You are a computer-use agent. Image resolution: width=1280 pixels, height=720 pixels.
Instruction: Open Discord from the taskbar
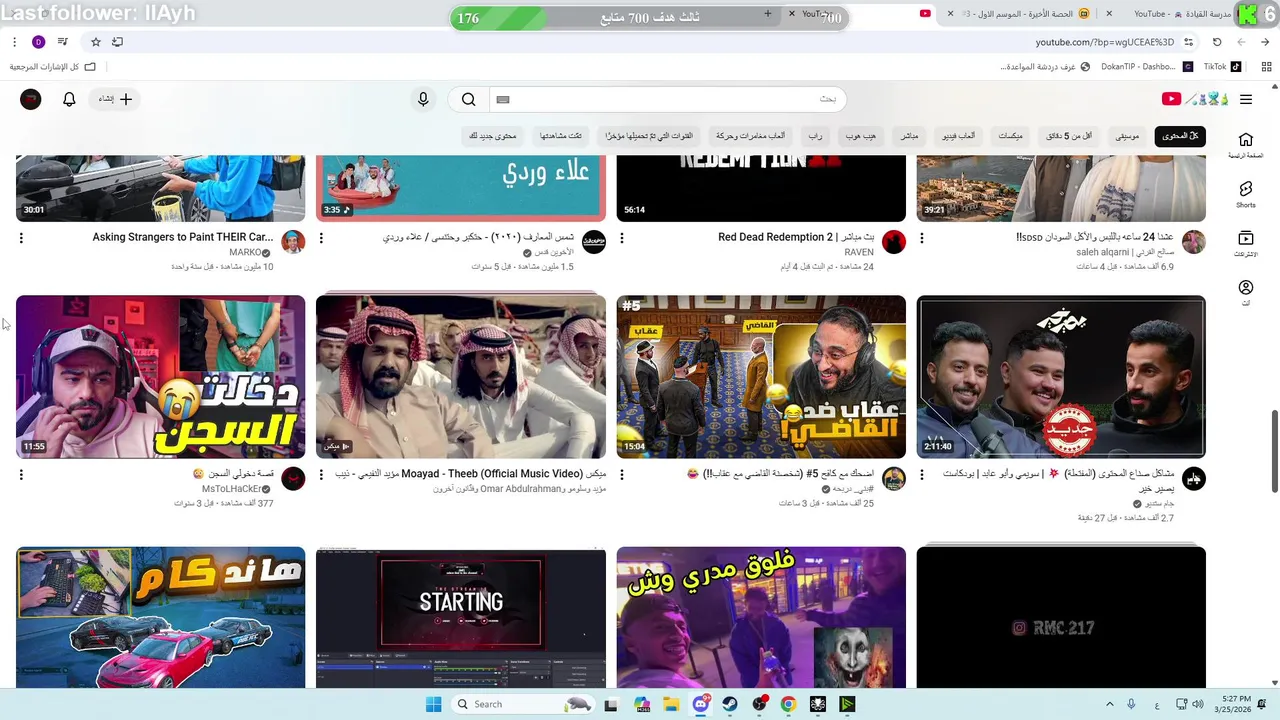pyautogui.click(x=702, y=704)
